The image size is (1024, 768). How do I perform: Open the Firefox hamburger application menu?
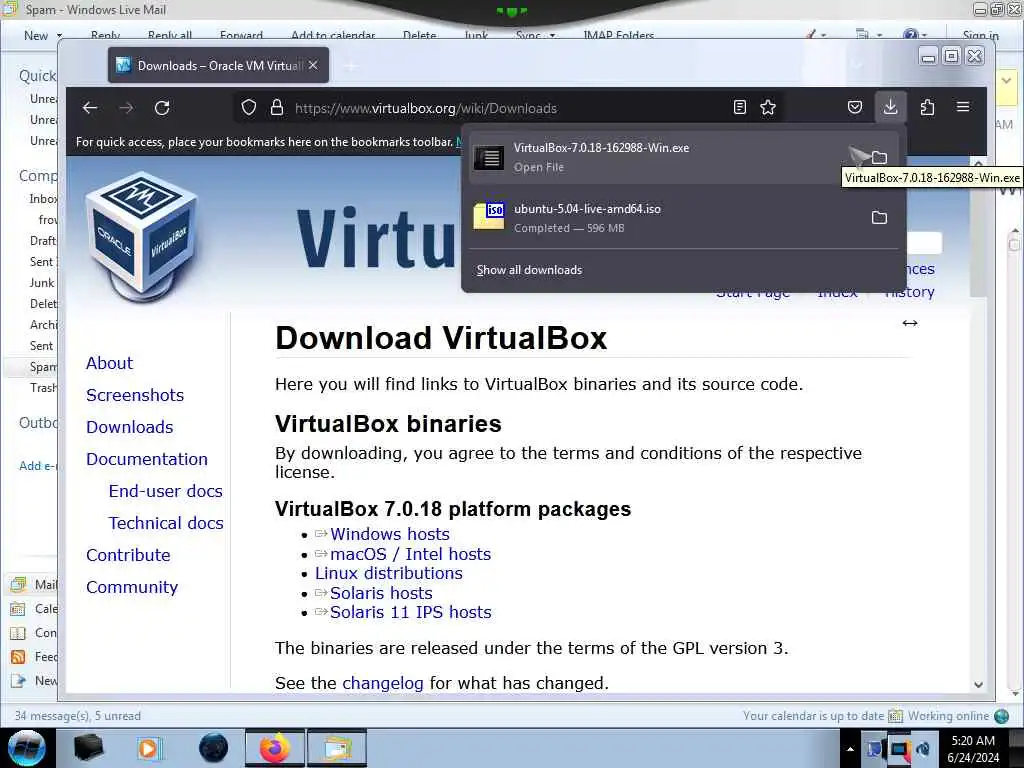click(963, 106)
